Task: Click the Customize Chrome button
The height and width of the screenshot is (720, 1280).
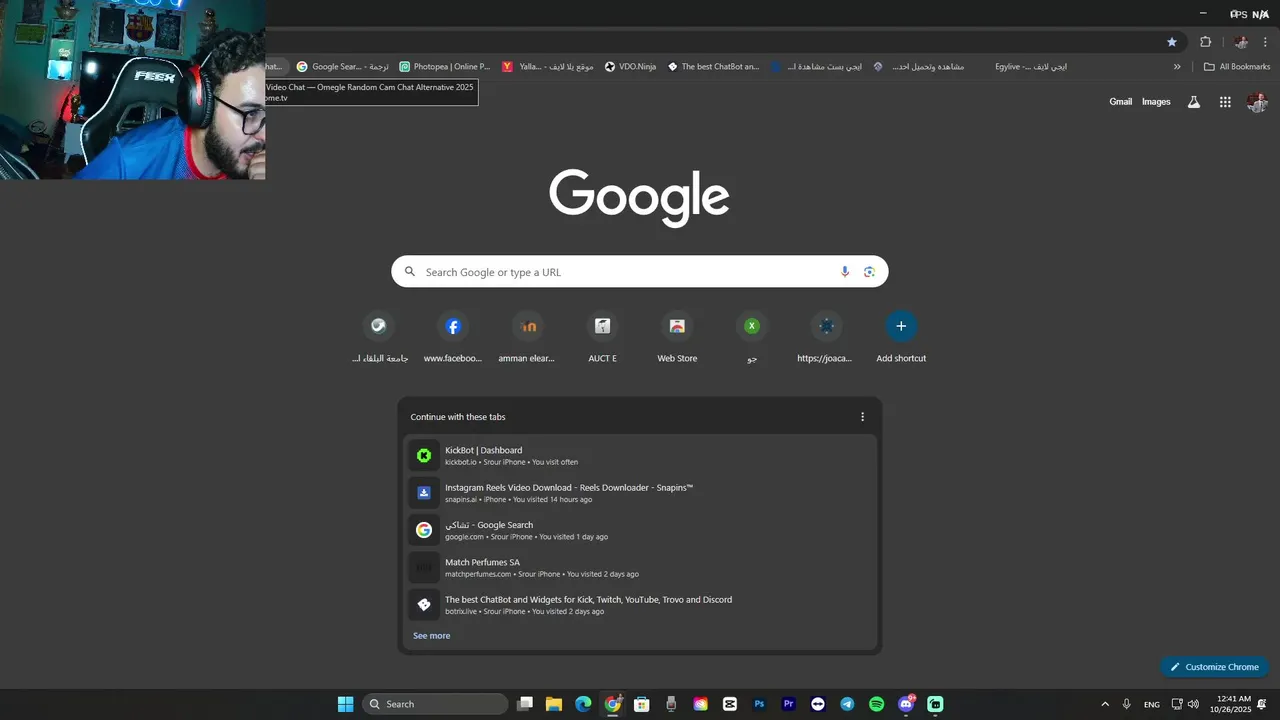Action: (1214, 667)
